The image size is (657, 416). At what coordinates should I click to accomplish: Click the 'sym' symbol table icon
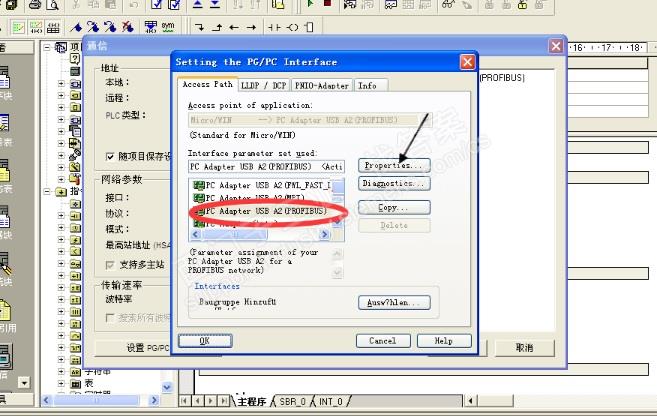168,27
